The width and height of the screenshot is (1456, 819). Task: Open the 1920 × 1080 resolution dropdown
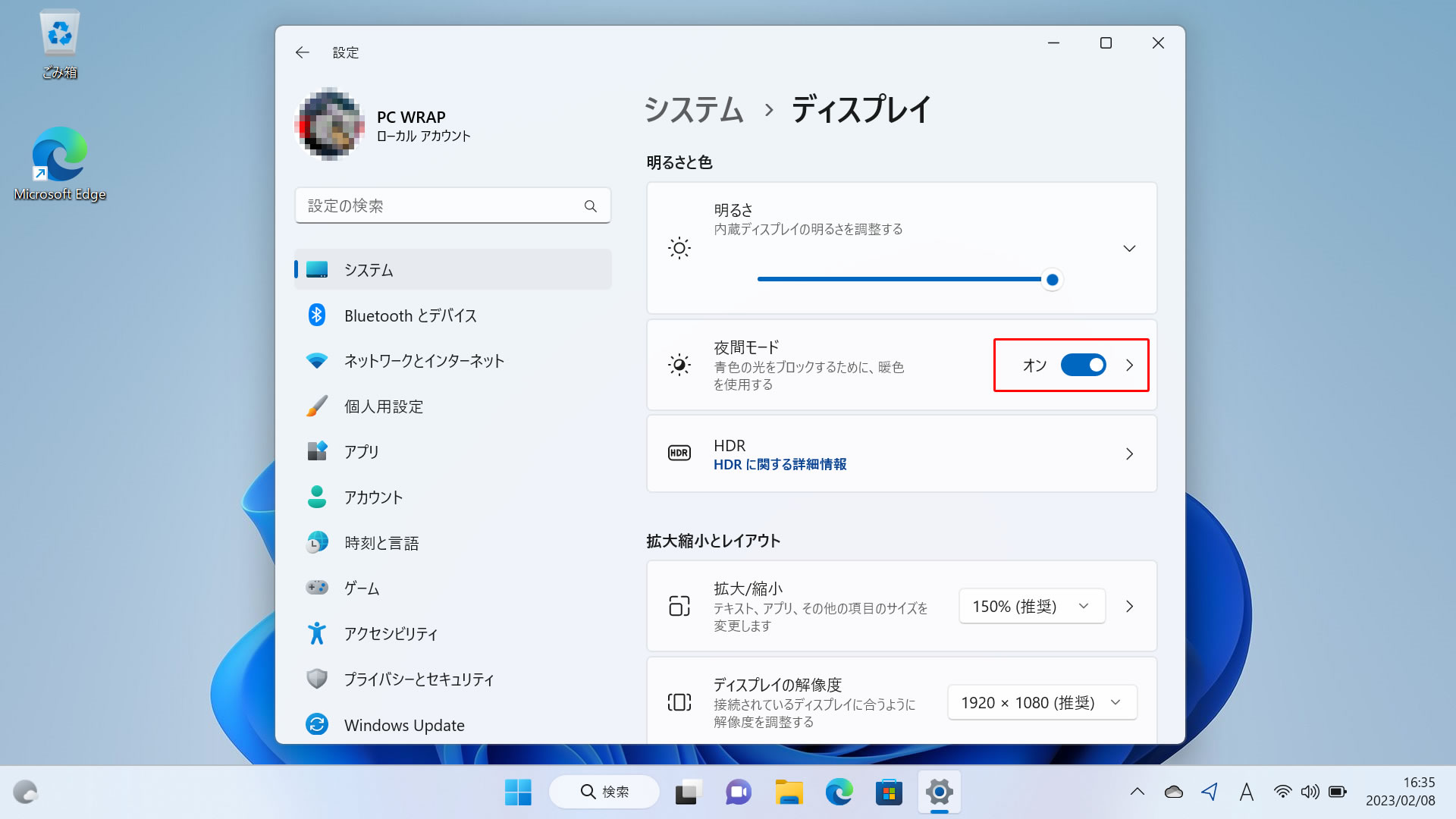point(1042,703)
